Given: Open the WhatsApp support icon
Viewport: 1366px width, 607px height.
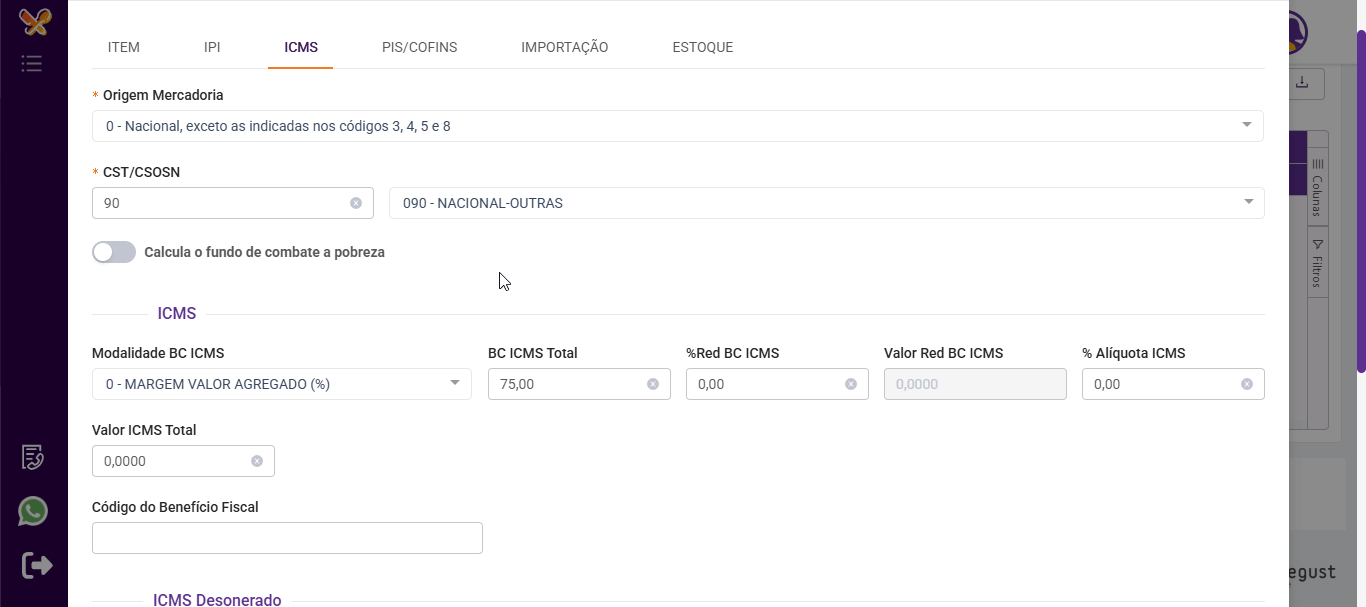Looking at the screenshot, I should (x=33, y=512).
